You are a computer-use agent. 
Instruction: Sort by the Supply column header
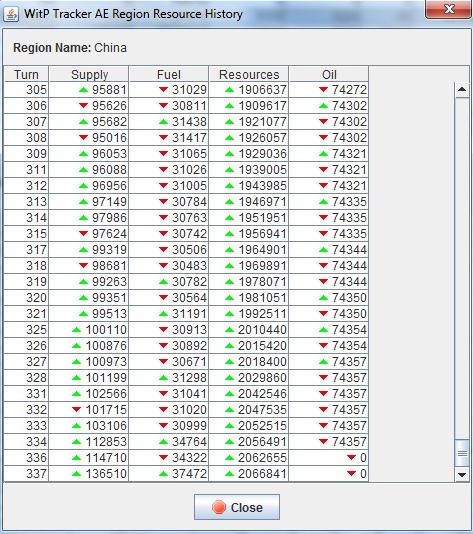[89, 74]
